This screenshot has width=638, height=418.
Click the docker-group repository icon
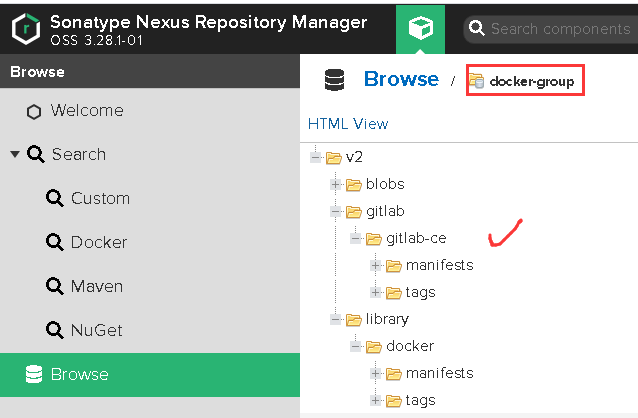(477, 81)
